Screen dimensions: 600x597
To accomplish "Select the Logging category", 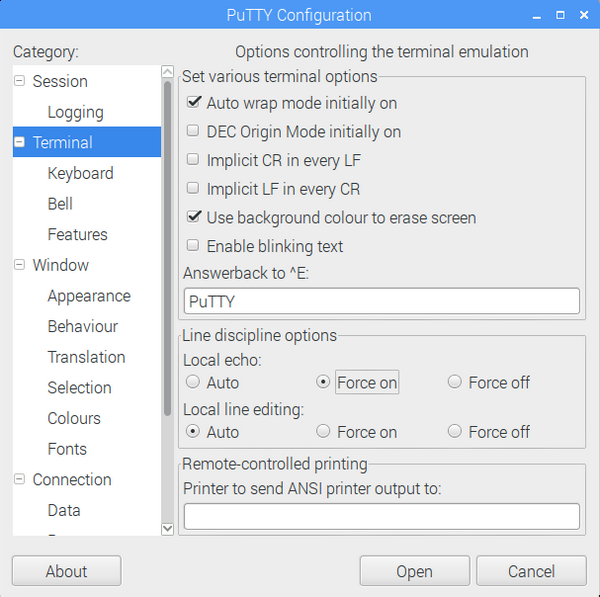I will point(75,112).
